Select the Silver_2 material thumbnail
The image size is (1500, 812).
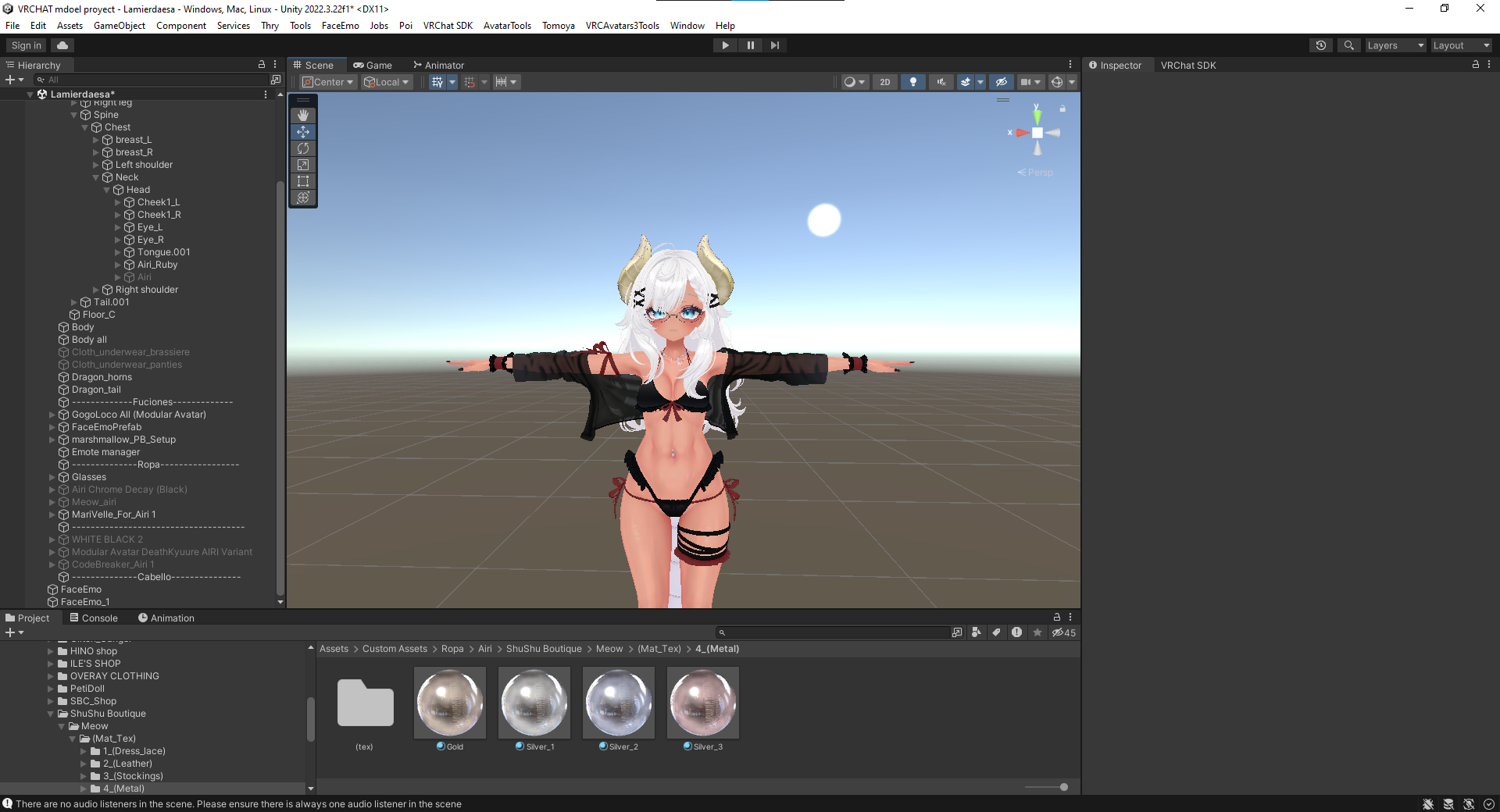619,703
